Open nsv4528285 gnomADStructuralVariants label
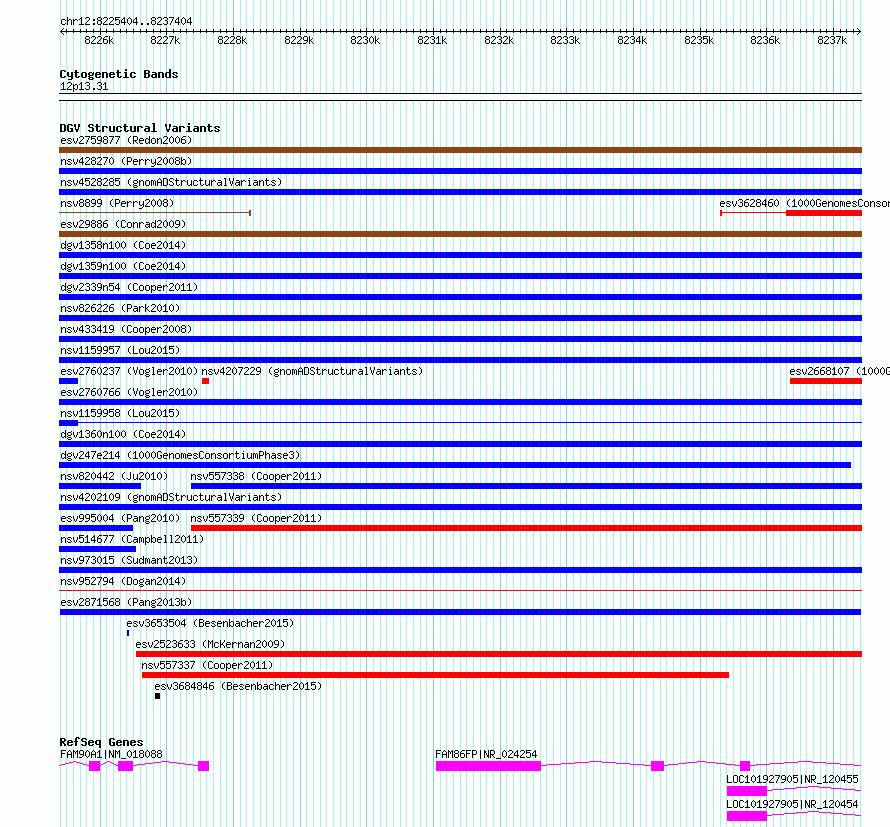890x827 pixels. coord(171,182)
